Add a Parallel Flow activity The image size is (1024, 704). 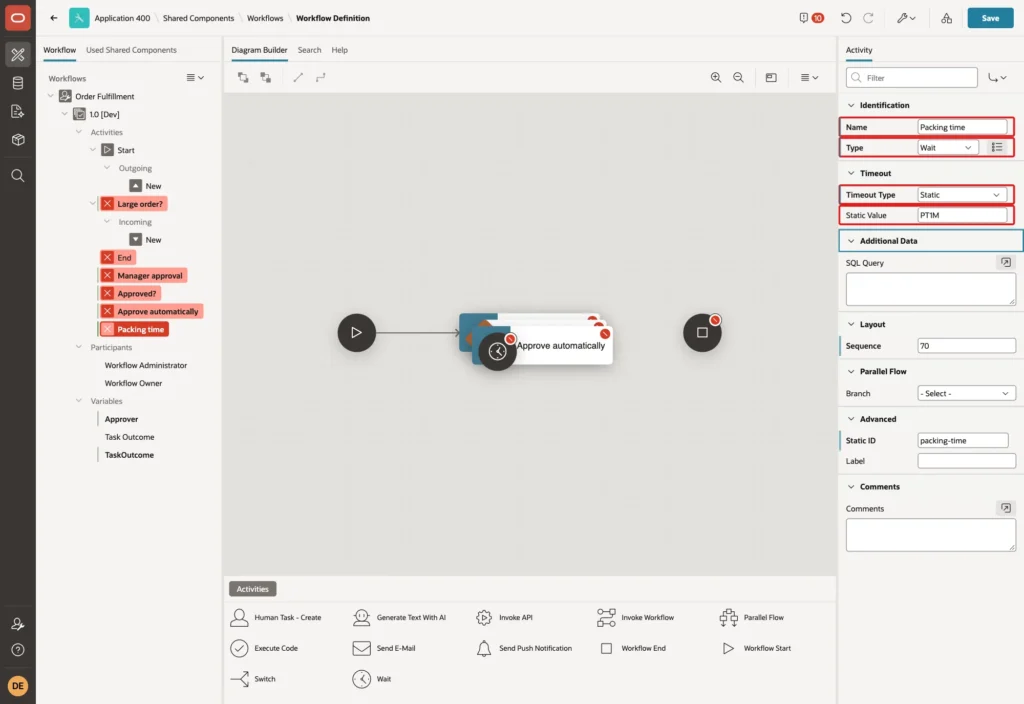pos(751,617)
